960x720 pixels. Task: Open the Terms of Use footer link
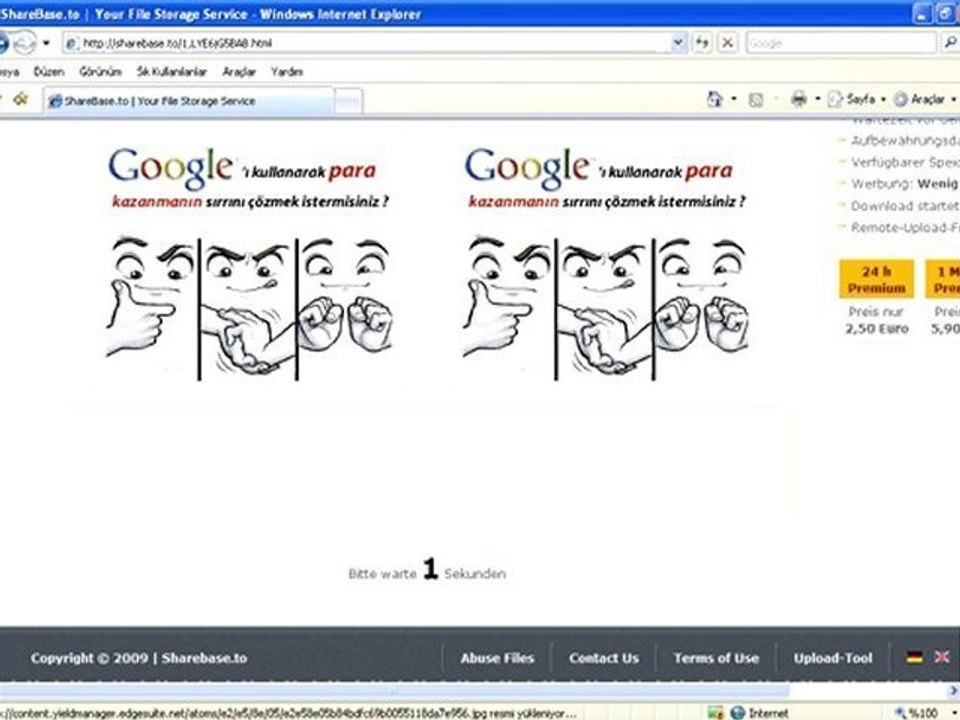[x=716, y=658]
